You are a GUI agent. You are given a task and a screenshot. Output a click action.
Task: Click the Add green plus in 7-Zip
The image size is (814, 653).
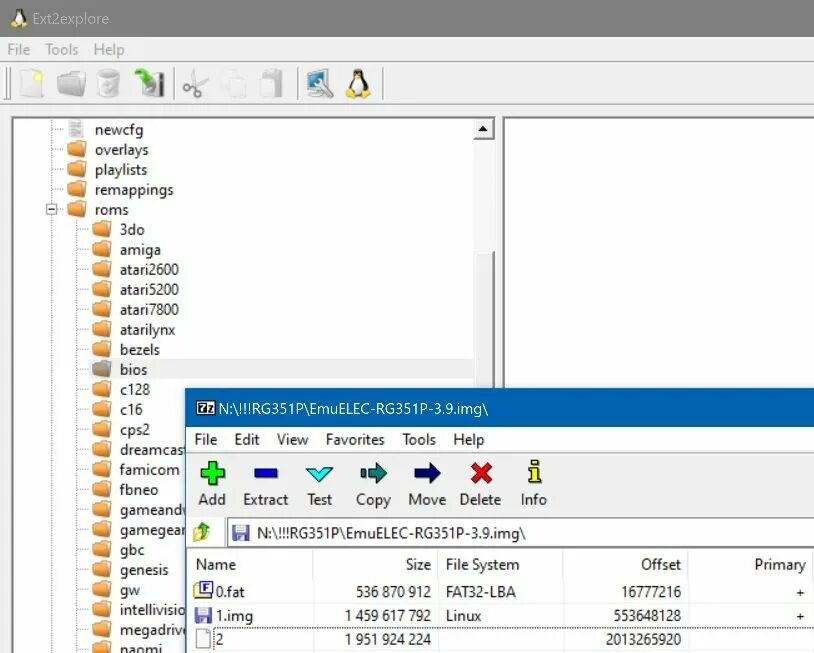click(212, 473)
